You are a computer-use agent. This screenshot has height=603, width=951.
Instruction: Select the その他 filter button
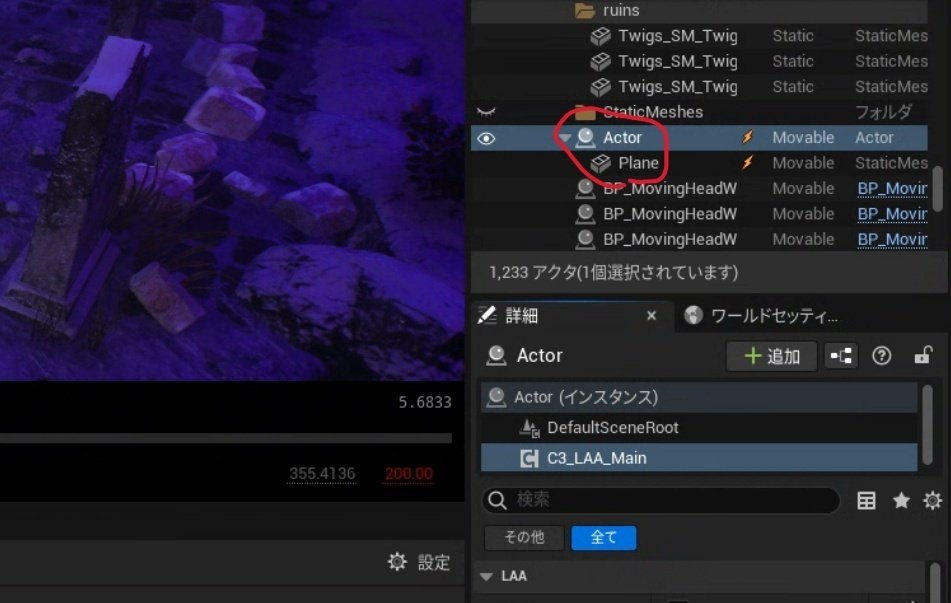524,537
